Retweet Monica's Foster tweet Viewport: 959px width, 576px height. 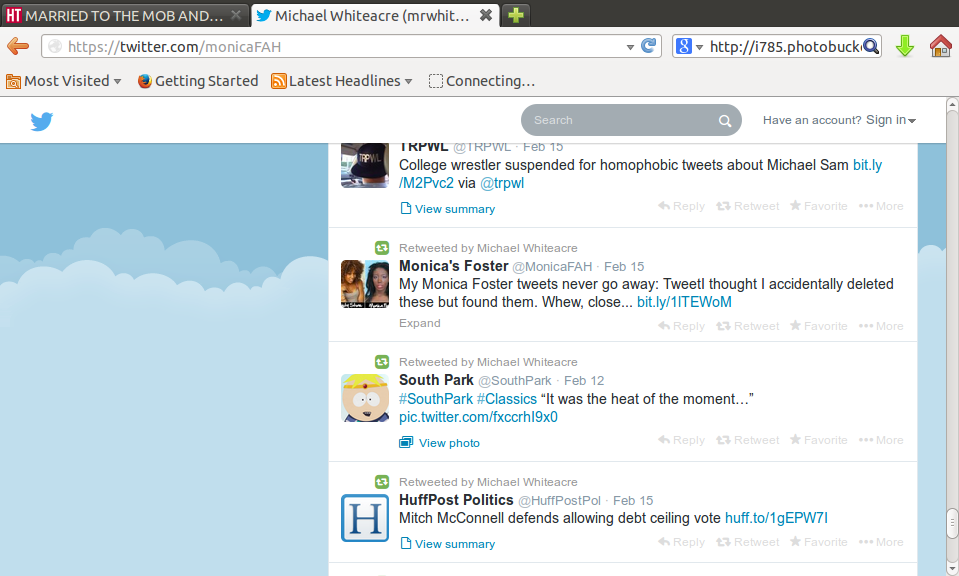point(747,326)
